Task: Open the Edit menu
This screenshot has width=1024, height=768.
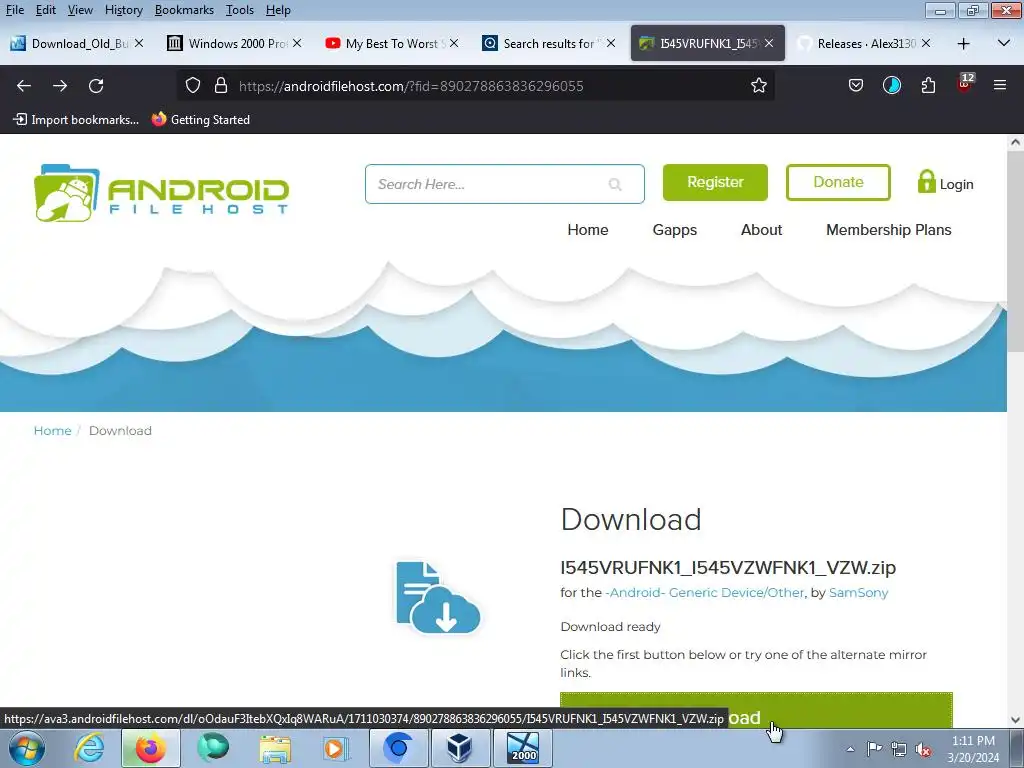Action: coord(46,10)
